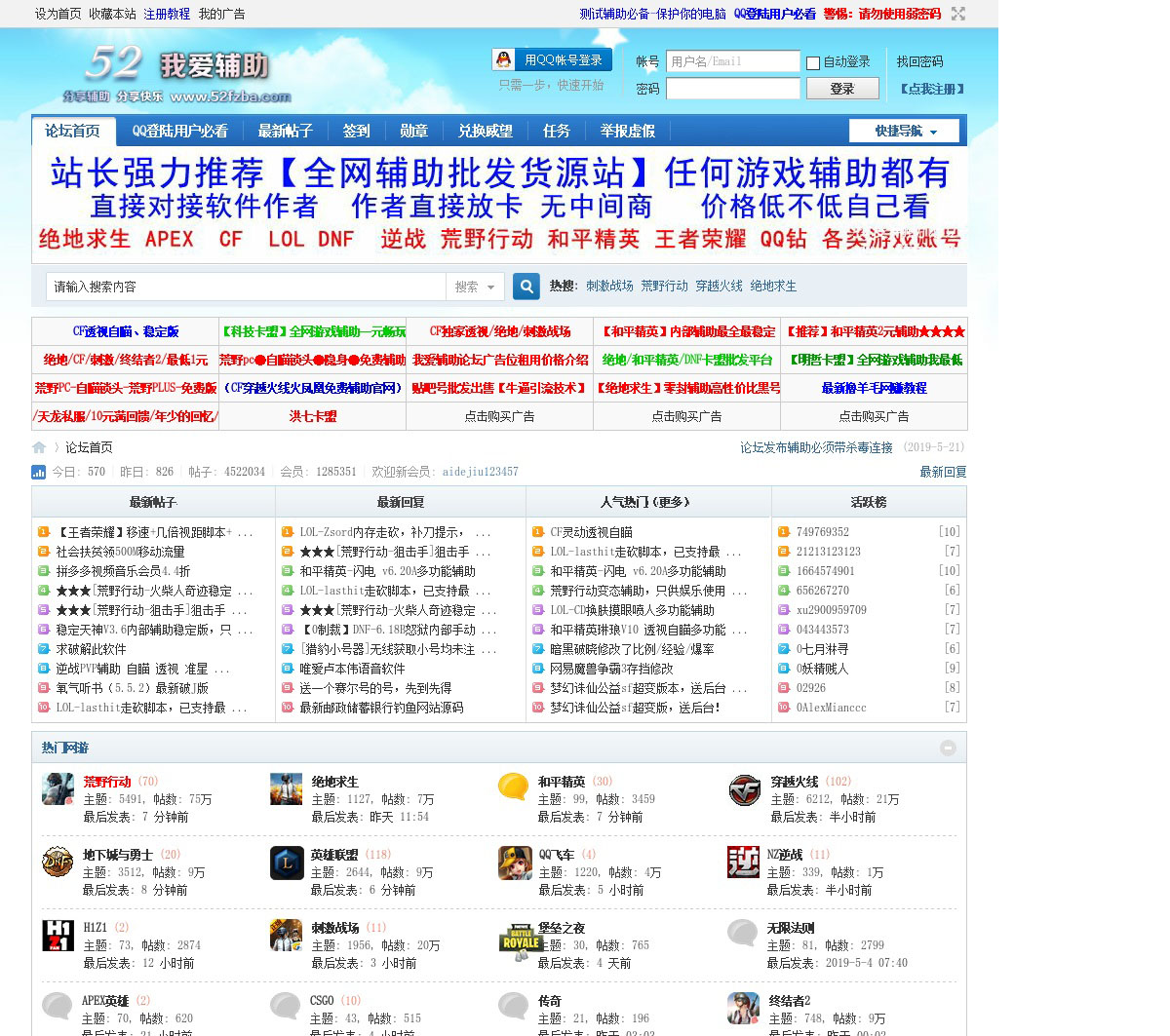Open the 兑换威望 nav item
Screen dimensions: 1170x1036
[486, 131]
